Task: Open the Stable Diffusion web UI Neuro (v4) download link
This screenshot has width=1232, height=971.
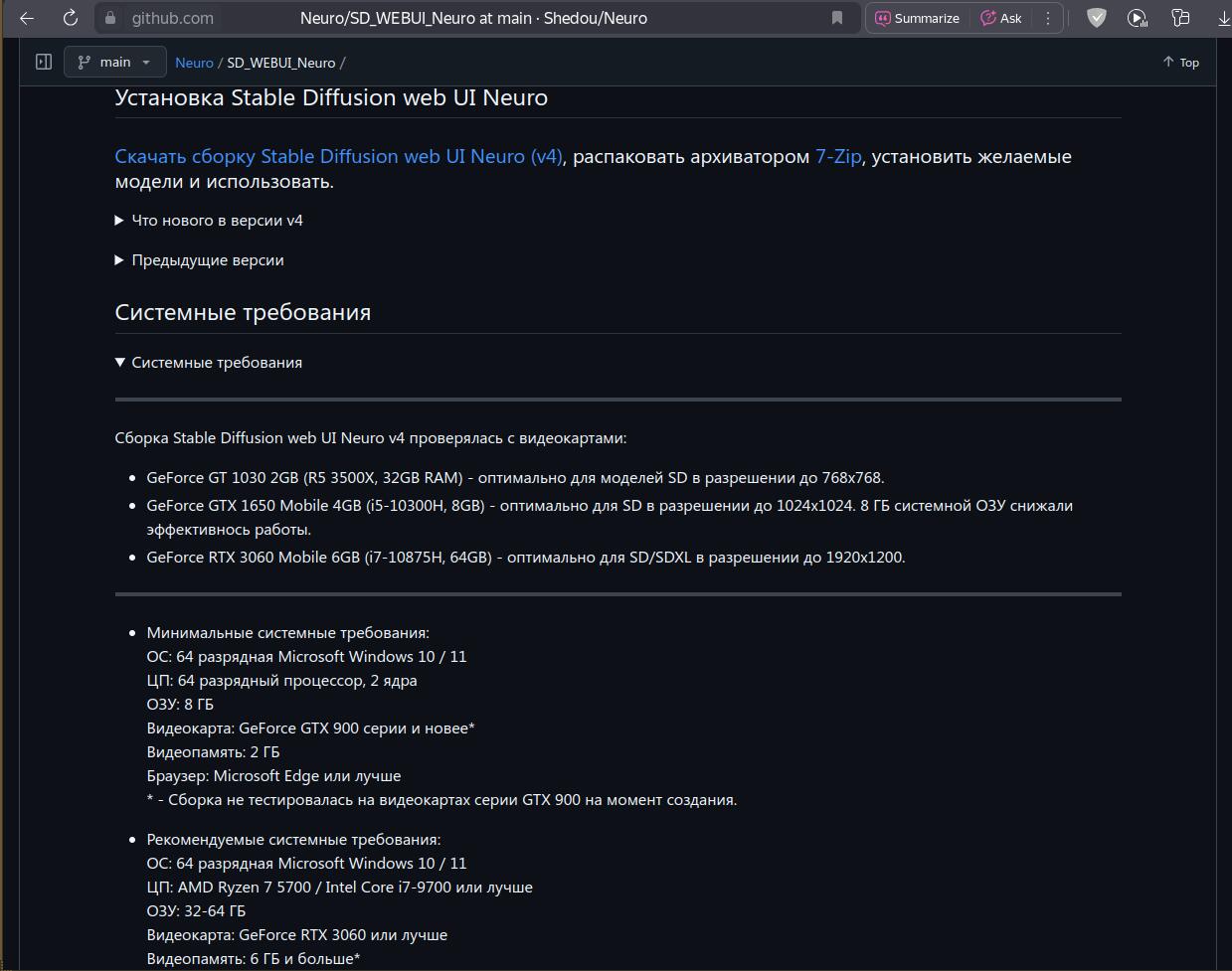Action: click(339, 156)
